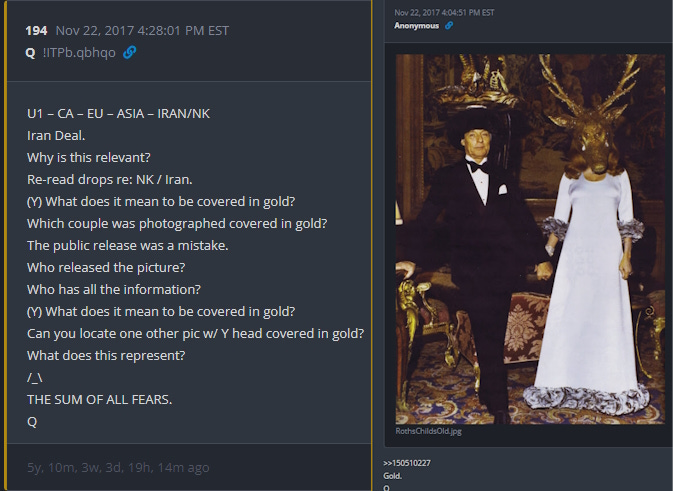Screen dimensions: 673x491
Task: Click the Anonymous poster name
Action: click(416, 26)
